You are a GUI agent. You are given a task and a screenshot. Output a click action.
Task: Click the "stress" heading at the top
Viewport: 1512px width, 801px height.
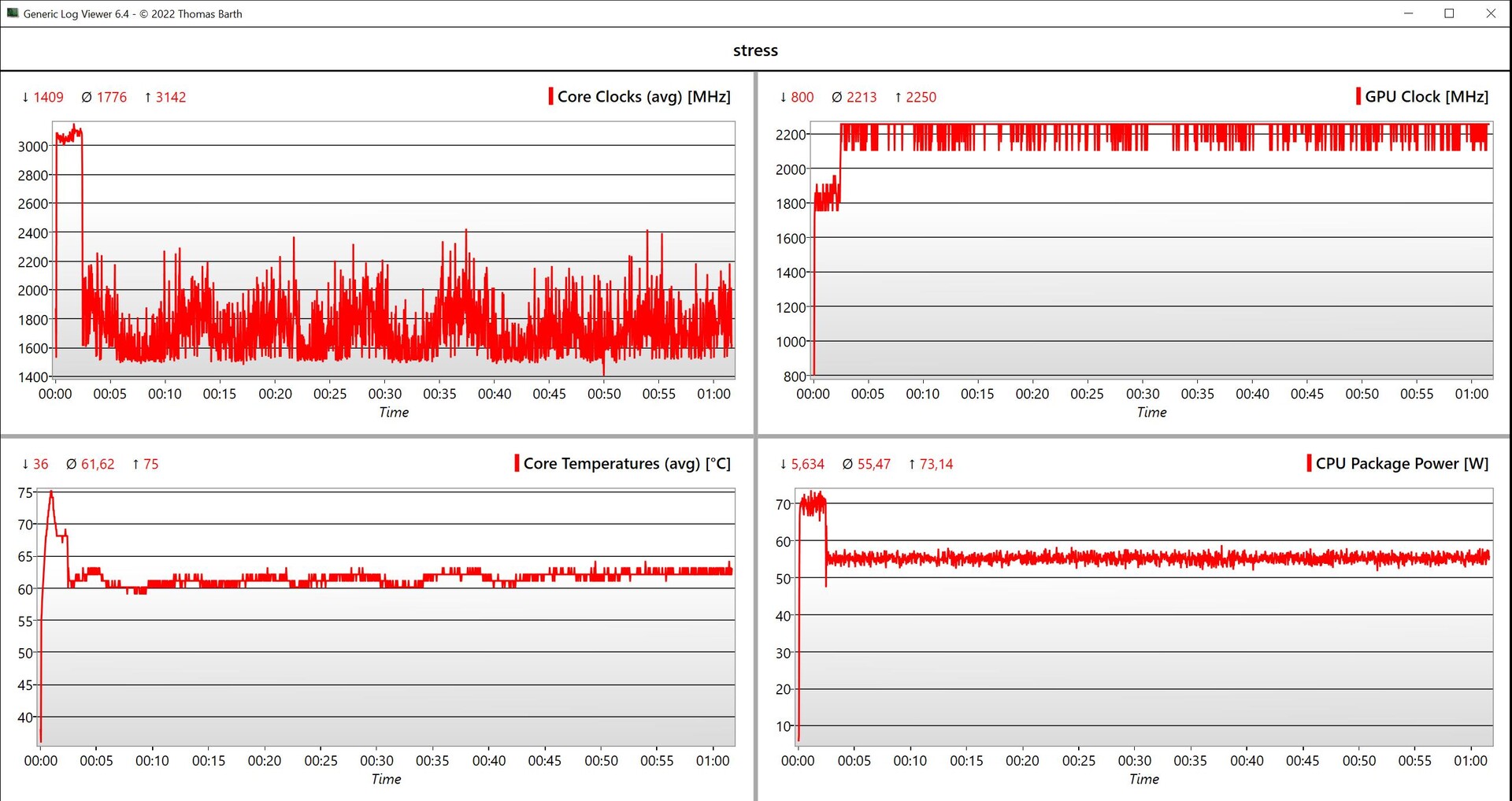[x=755, y=50]
